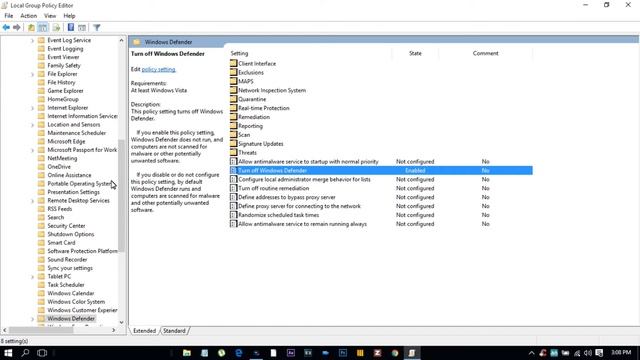This screenshot has width=640, height=360.
Task: Expand the Tablet PC tree node
Action: click(32, 277)
